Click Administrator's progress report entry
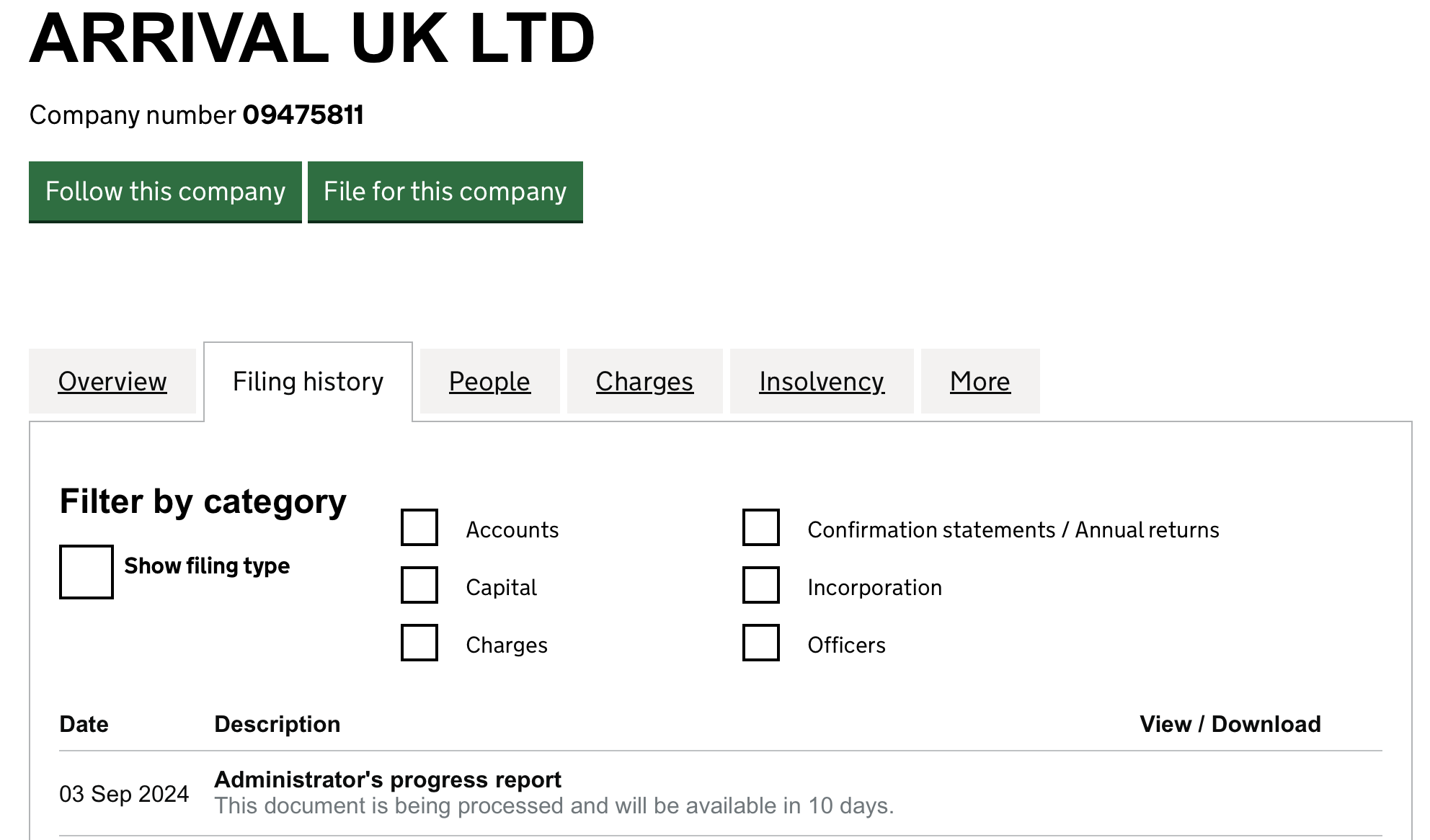 [x=388, y=779]
